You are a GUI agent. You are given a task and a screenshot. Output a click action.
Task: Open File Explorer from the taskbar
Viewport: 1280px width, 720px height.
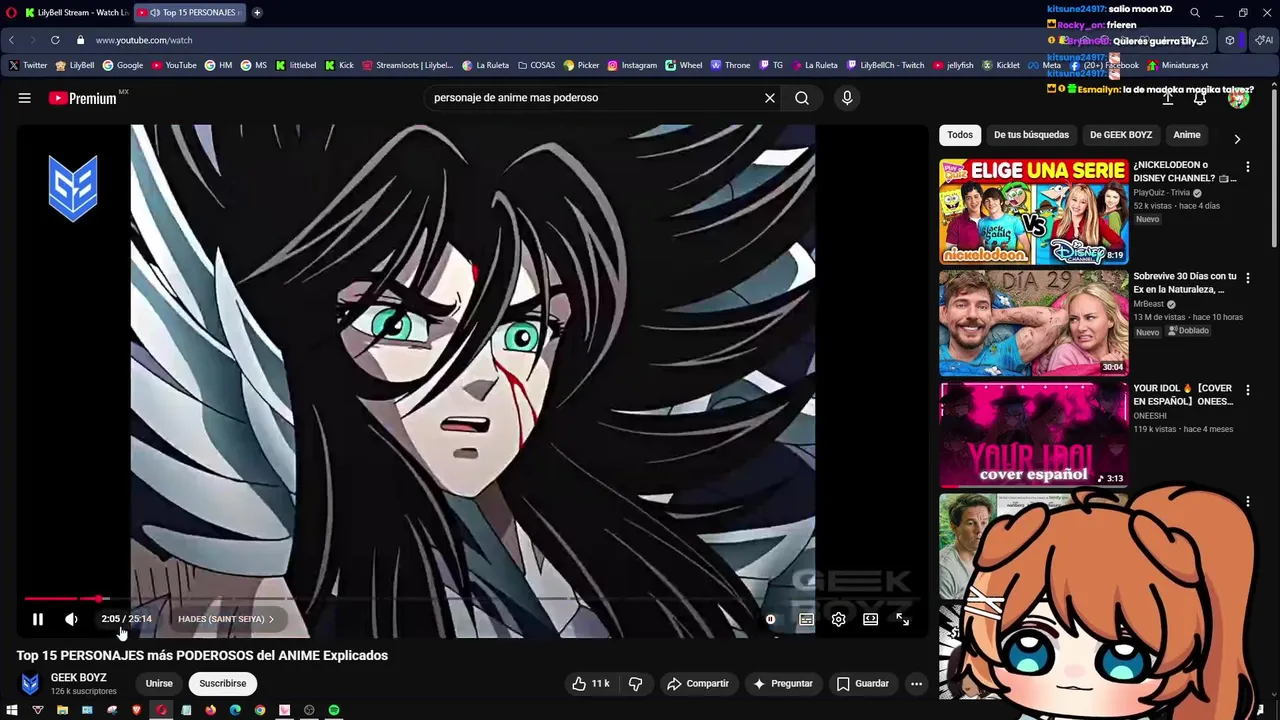pyautogui.click(x=62, y=710)
